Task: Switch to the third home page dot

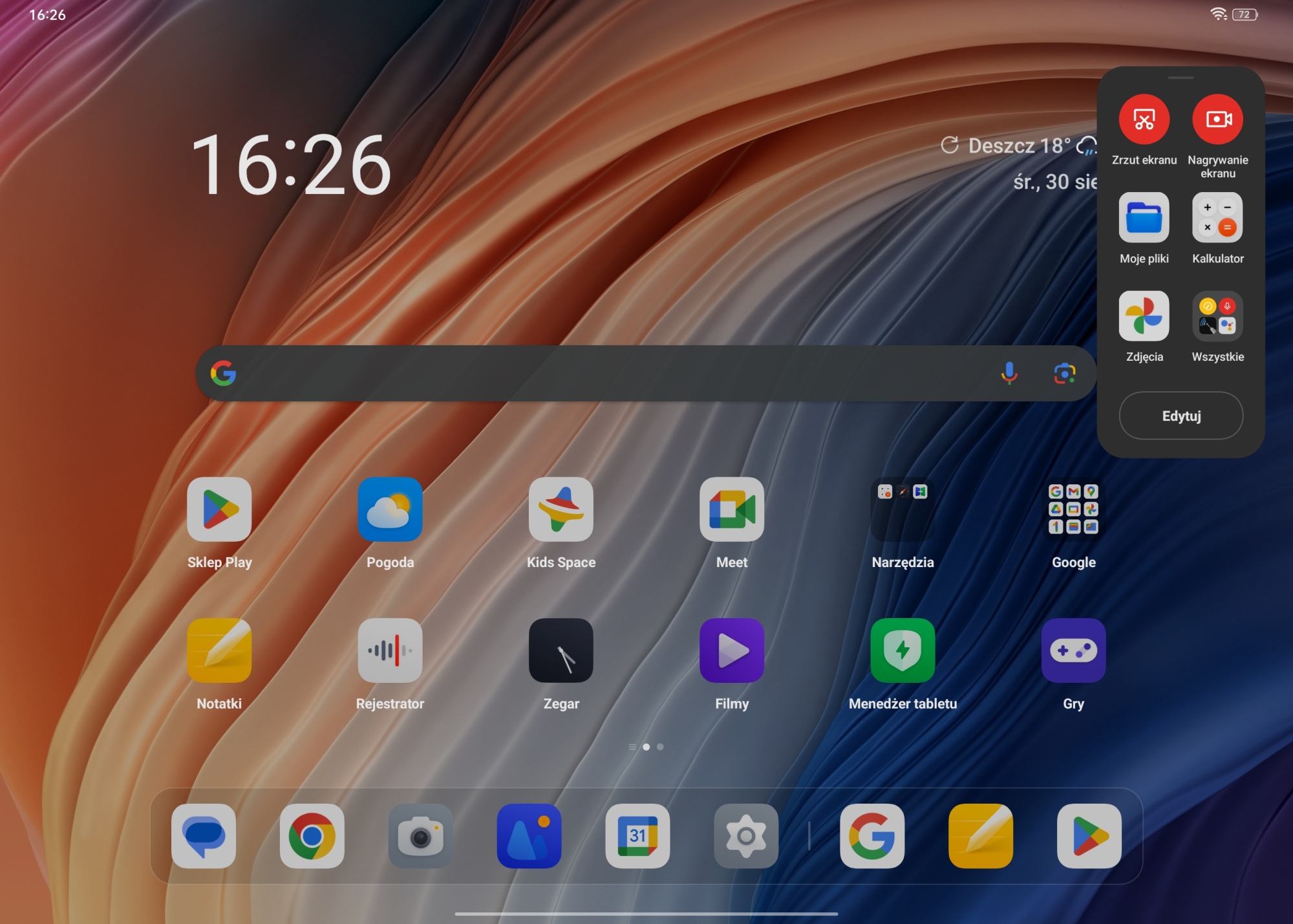Action: 660,747
